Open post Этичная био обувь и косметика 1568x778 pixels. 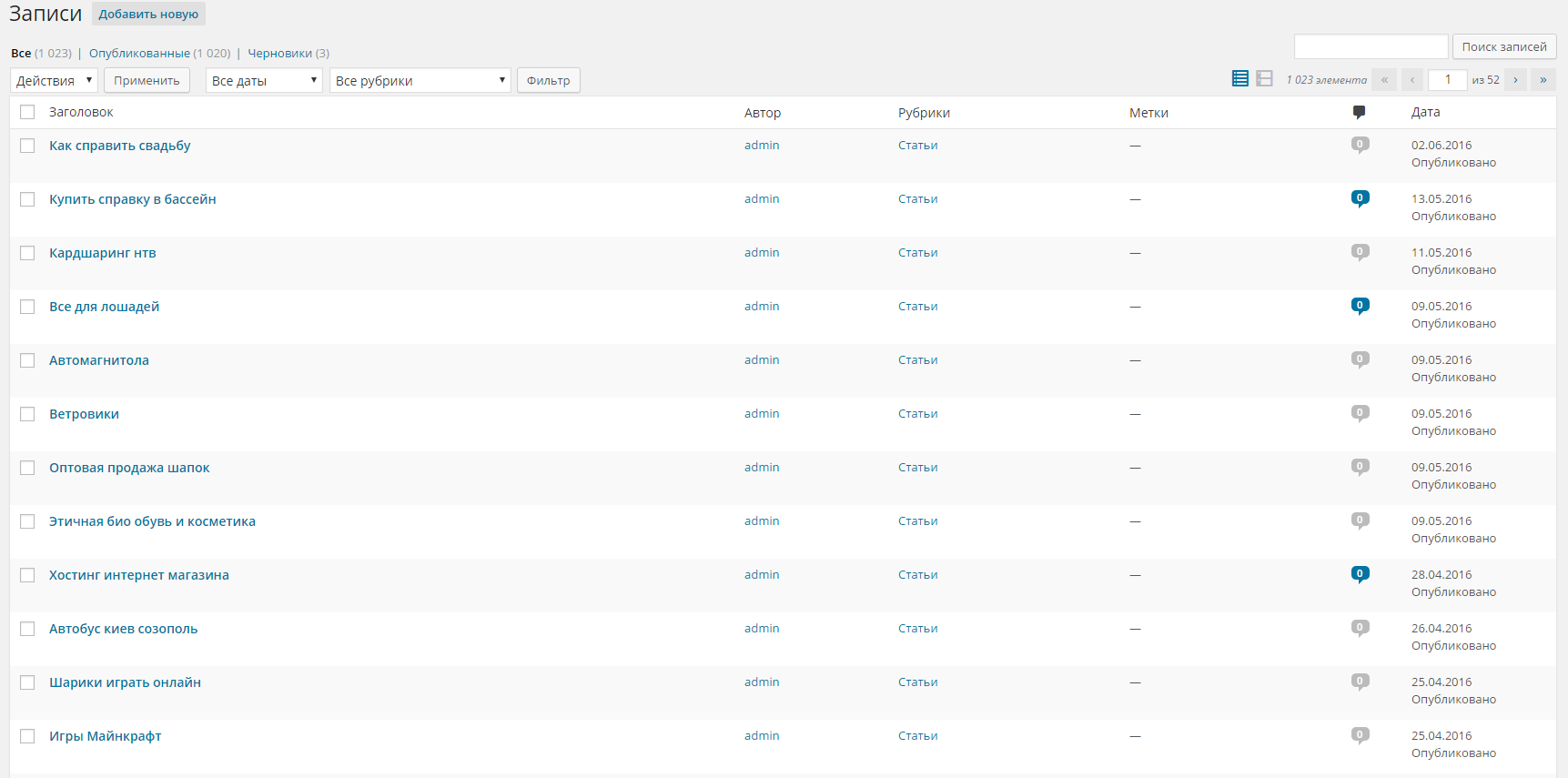click(152, 521)
